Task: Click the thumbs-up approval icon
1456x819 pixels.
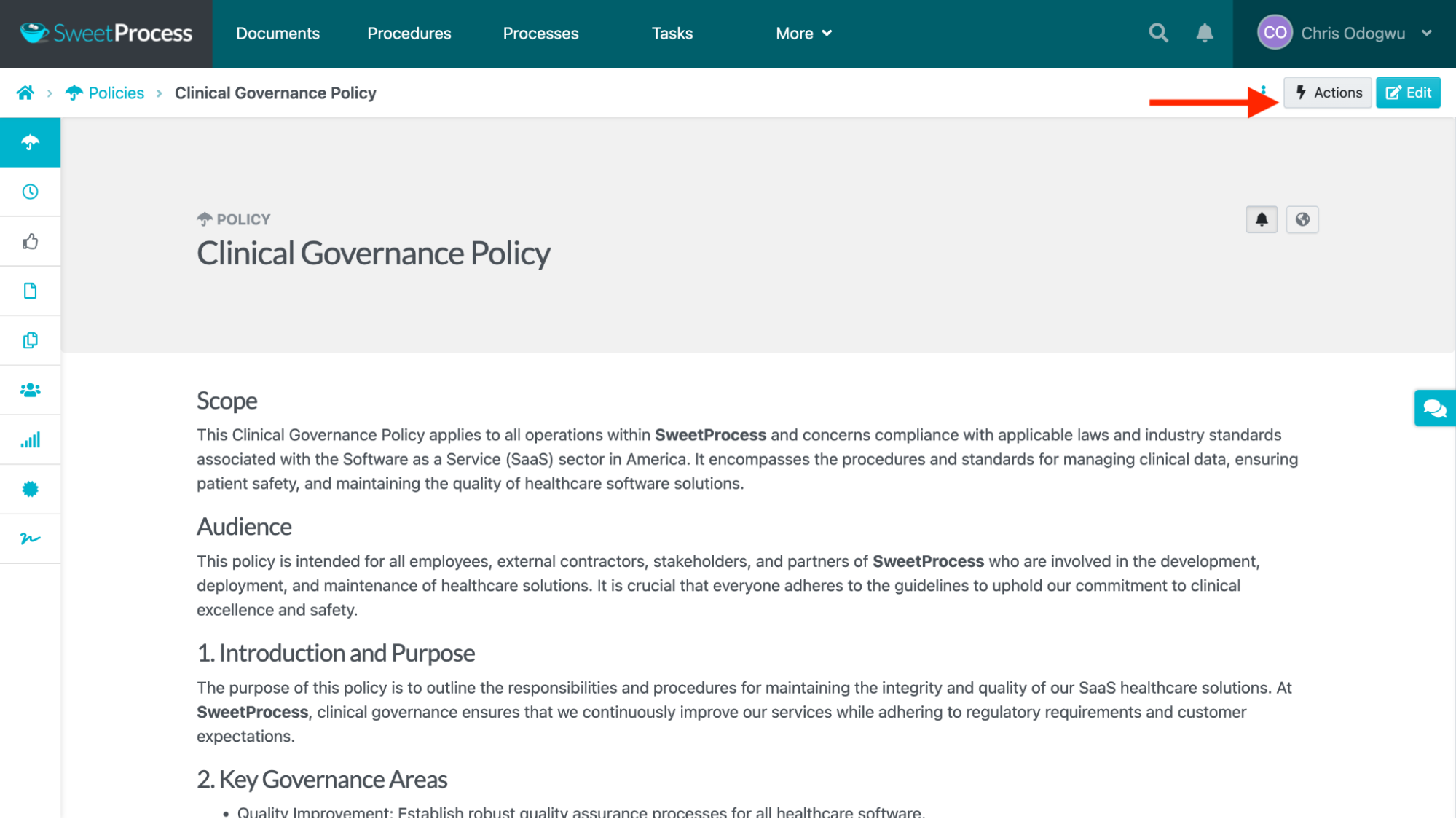Action: point(30,241)
